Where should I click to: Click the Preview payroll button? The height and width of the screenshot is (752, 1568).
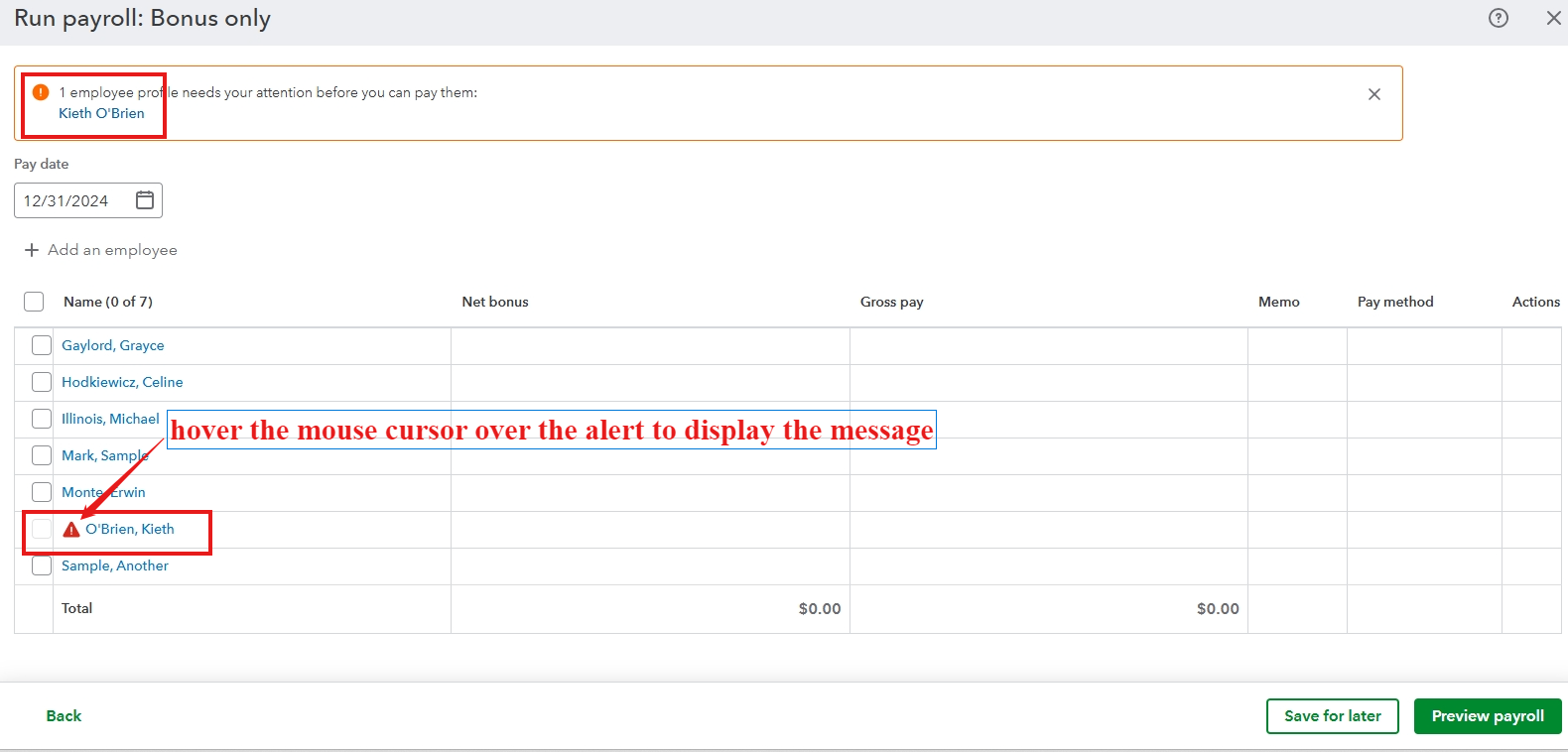pyautogui.click(x=1488, y=716)
